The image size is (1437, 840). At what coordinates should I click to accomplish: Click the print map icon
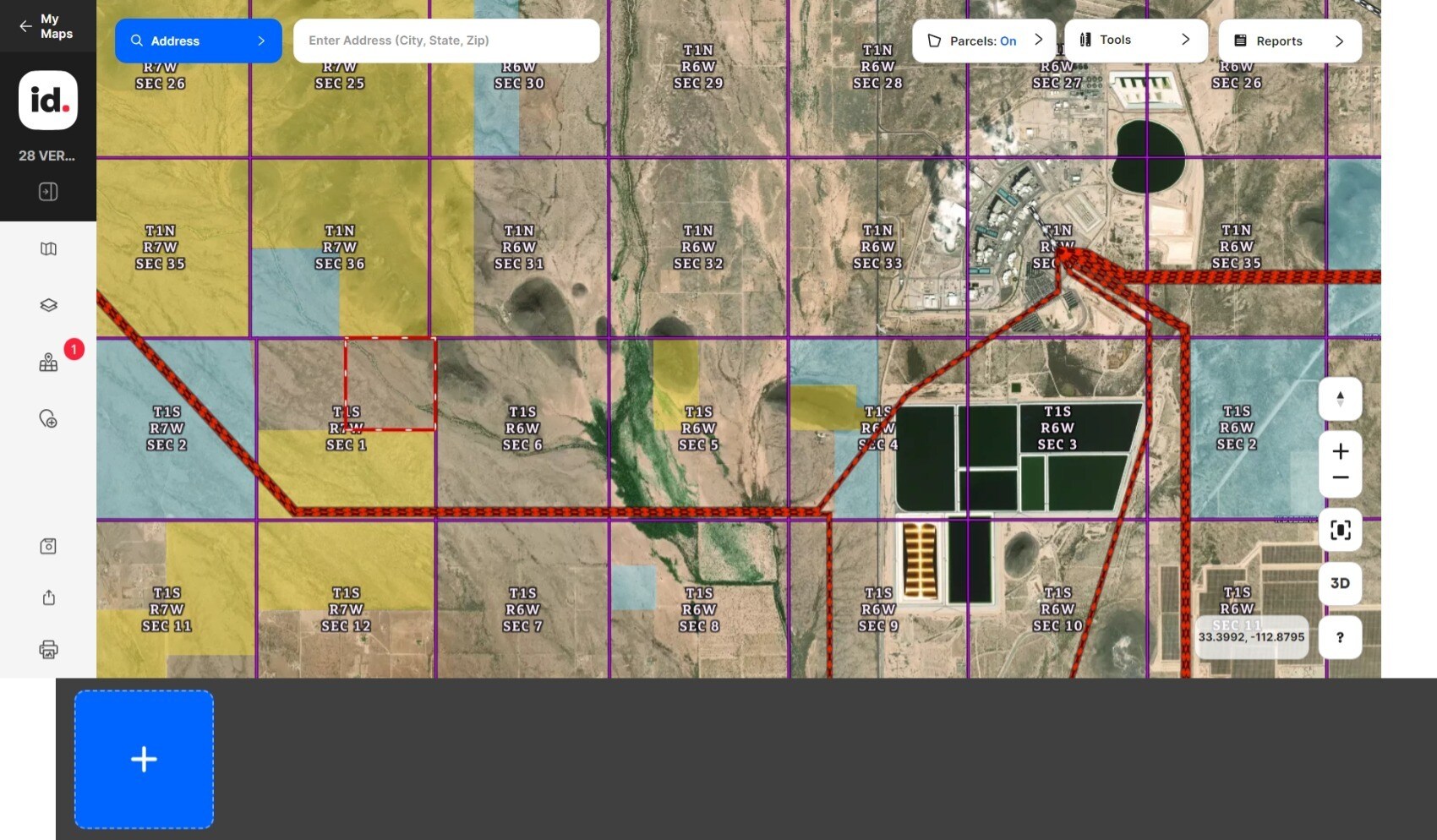tap(48, 649)
